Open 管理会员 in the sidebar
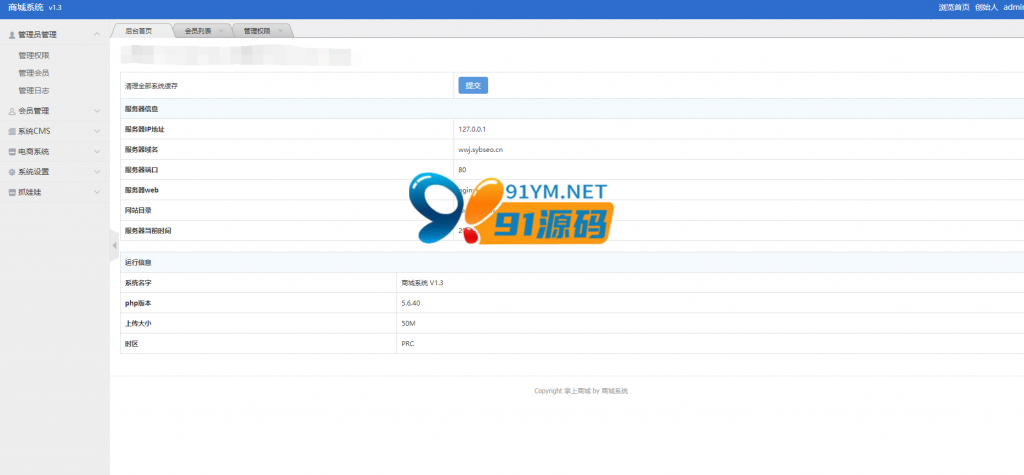The image size is (1024, 475). click(x=34, y=73)
